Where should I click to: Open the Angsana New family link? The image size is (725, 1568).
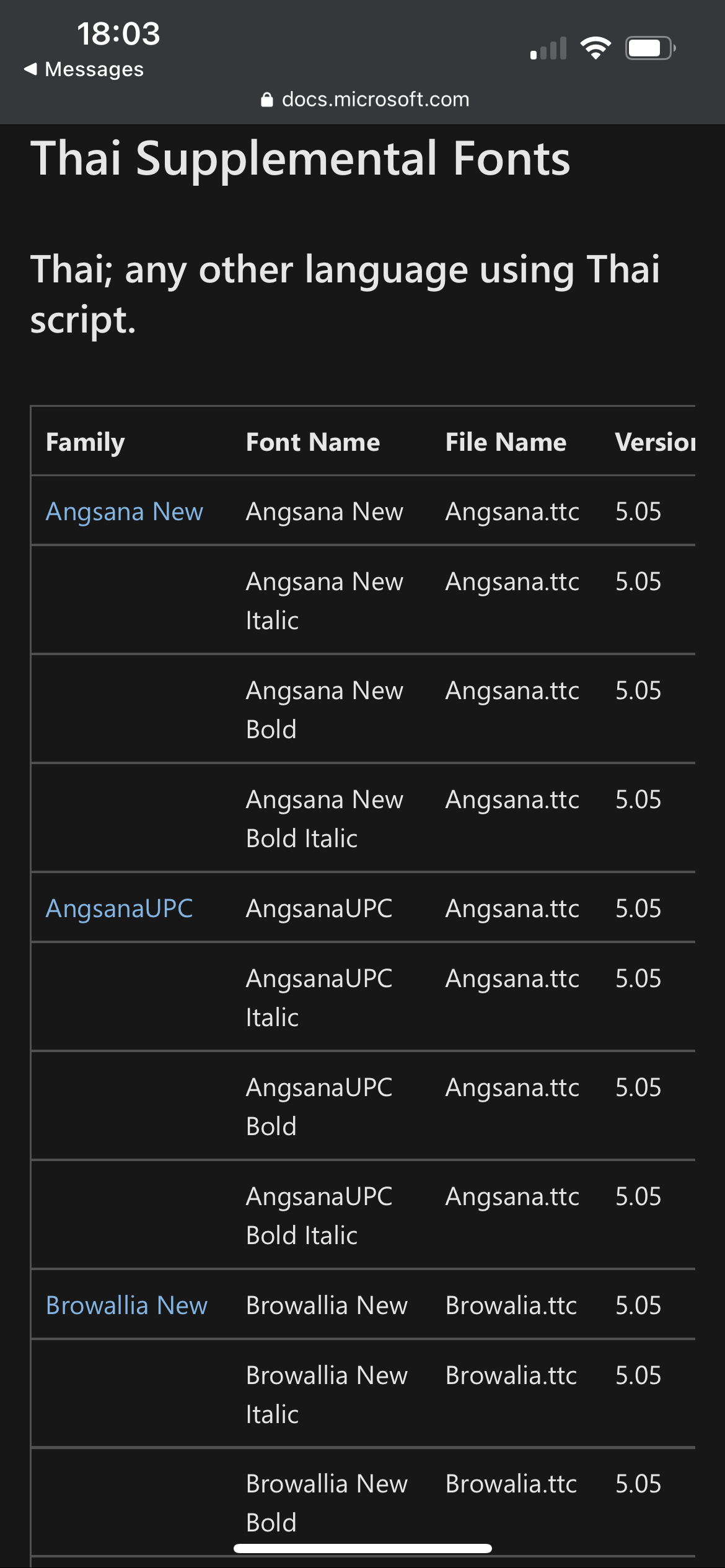click(125, 512)
